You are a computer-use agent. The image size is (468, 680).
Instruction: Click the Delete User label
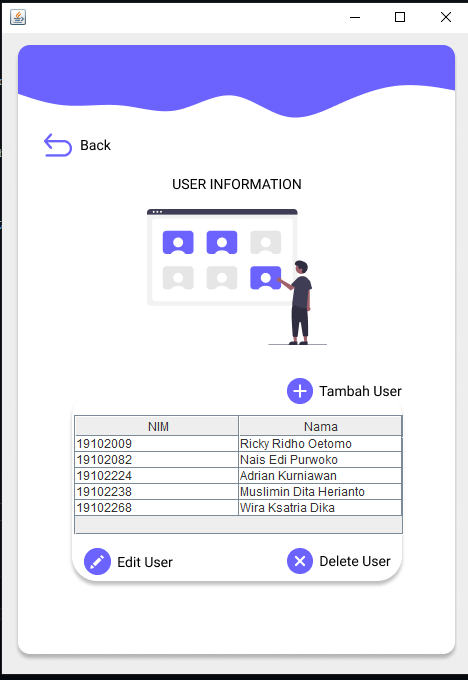pyautogui.click(x=355, y=561)
